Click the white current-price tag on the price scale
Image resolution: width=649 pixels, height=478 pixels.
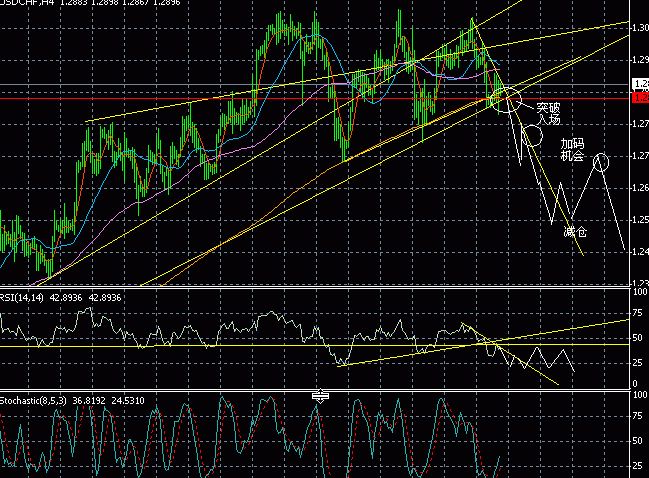click(641, 84)
